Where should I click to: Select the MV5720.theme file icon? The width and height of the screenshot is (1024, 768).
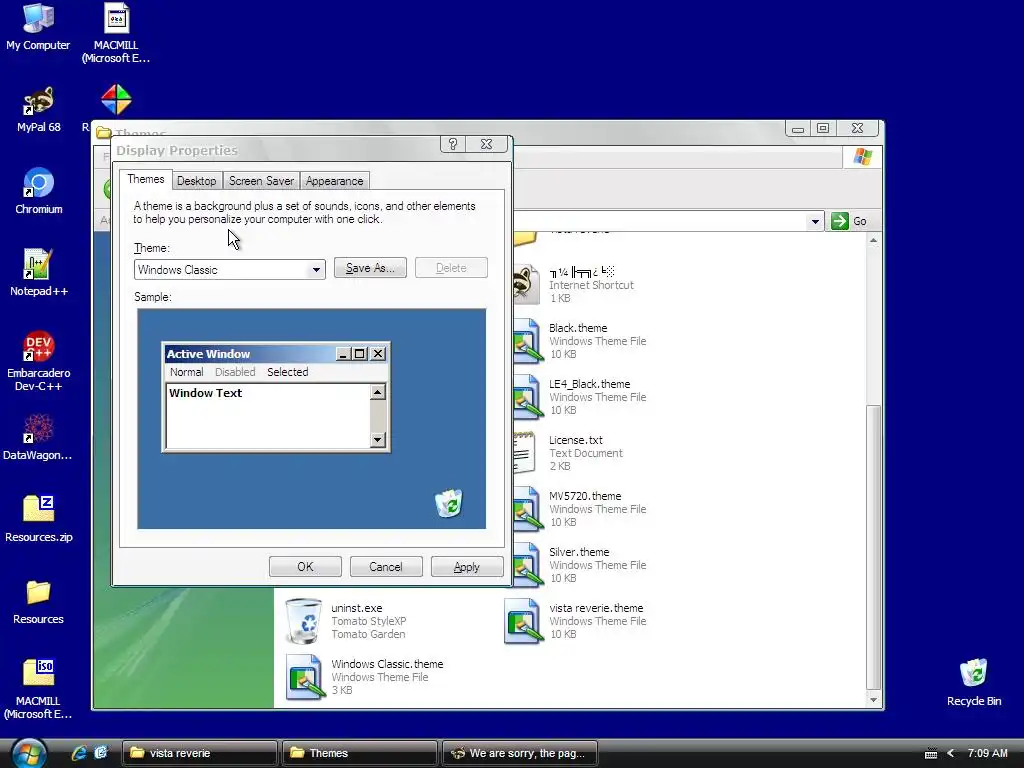click(x=528, y=509)
